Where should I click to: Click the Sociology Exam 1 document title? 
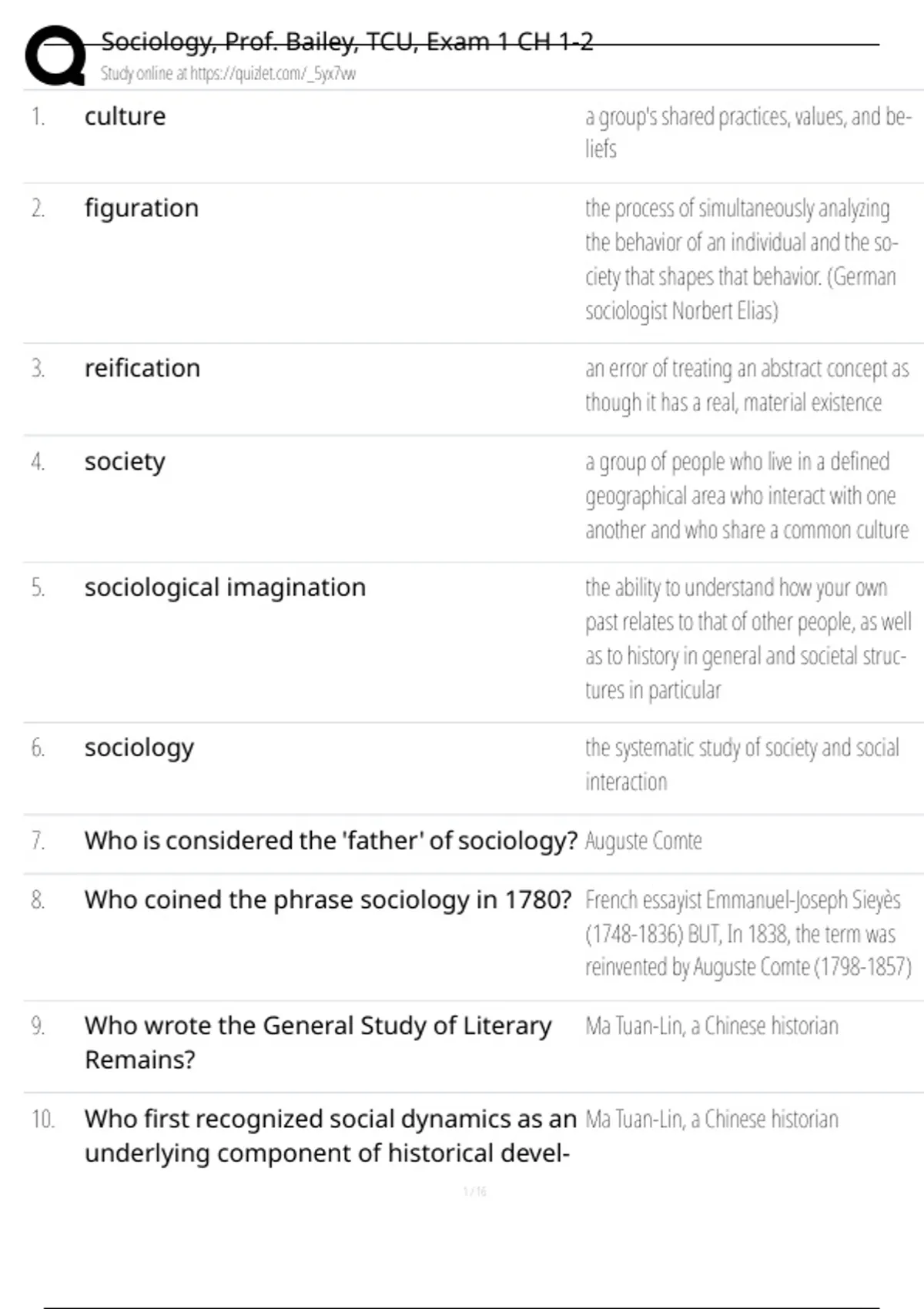click(347, 41)
